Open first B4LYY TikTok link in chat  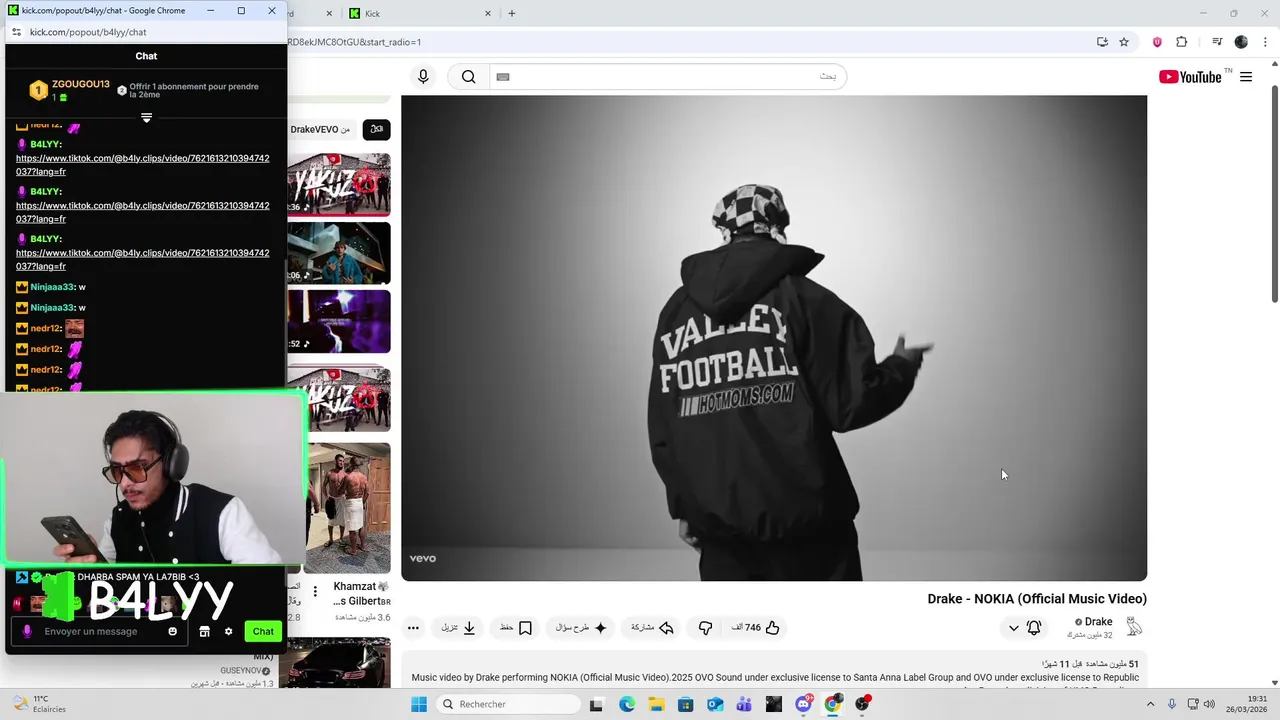click(142, 164)
